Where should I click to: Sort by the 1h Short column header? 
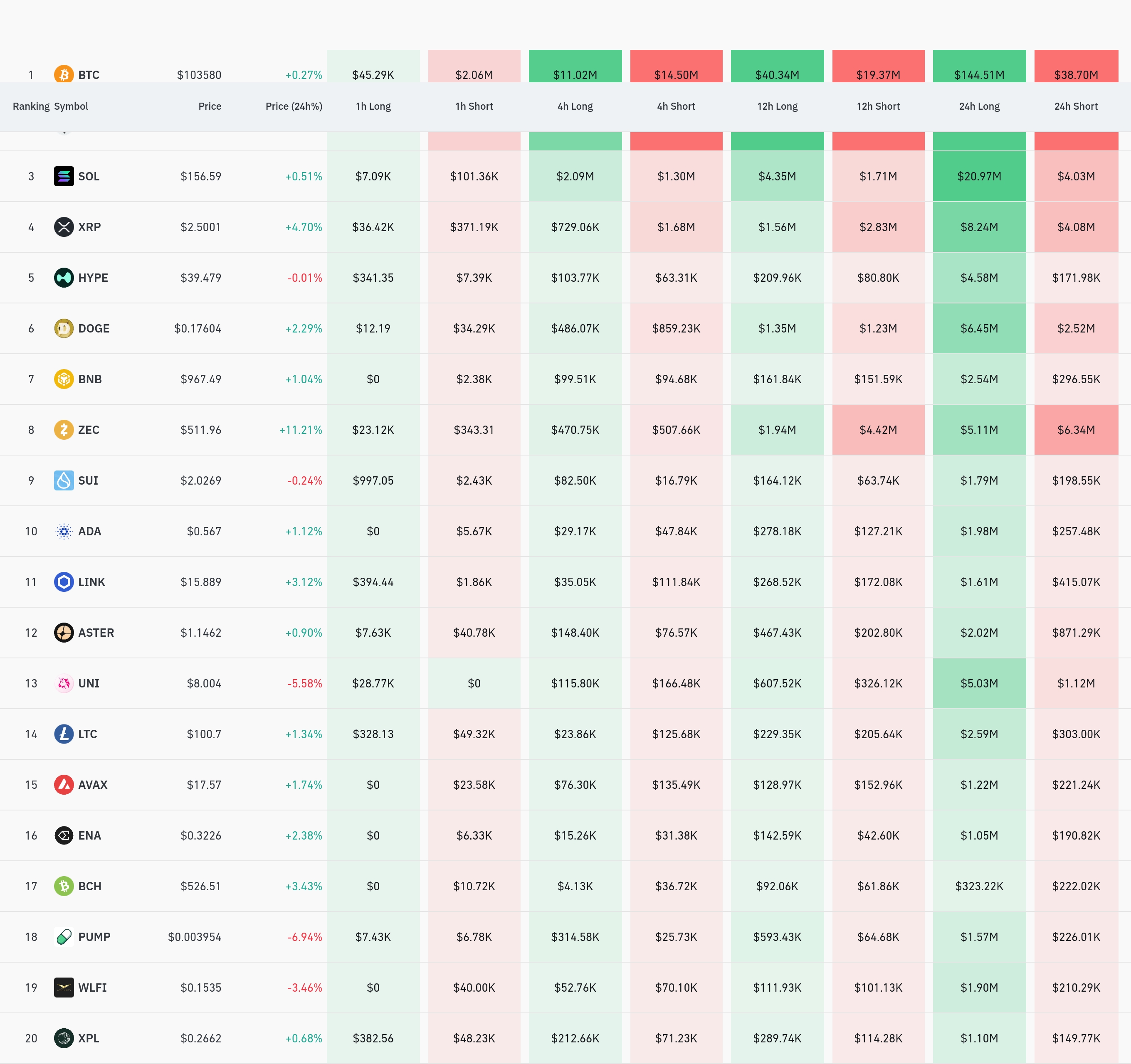click(474, 106)
